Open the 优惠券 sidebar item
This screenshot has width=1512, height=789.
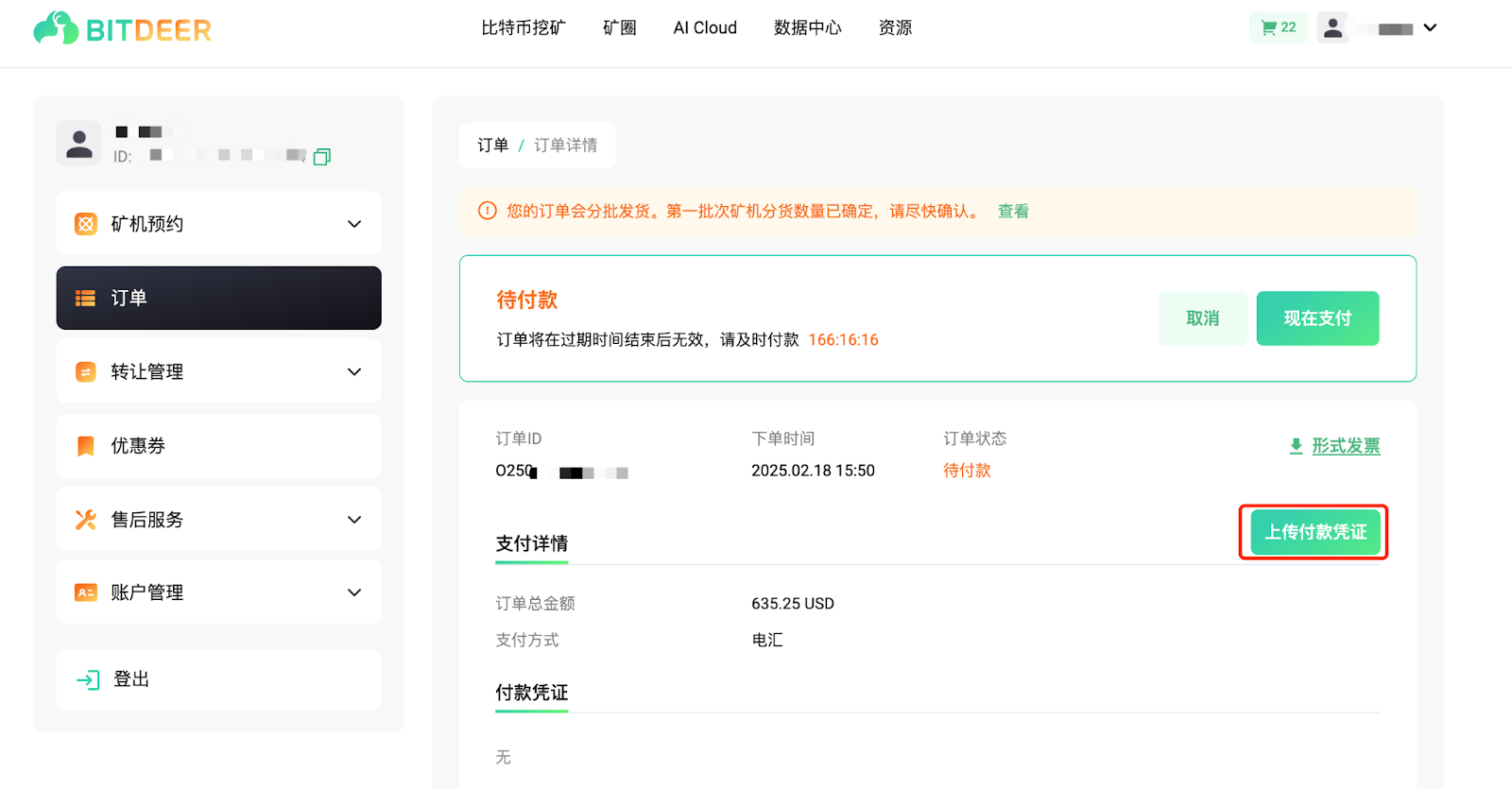click(219, 446)
